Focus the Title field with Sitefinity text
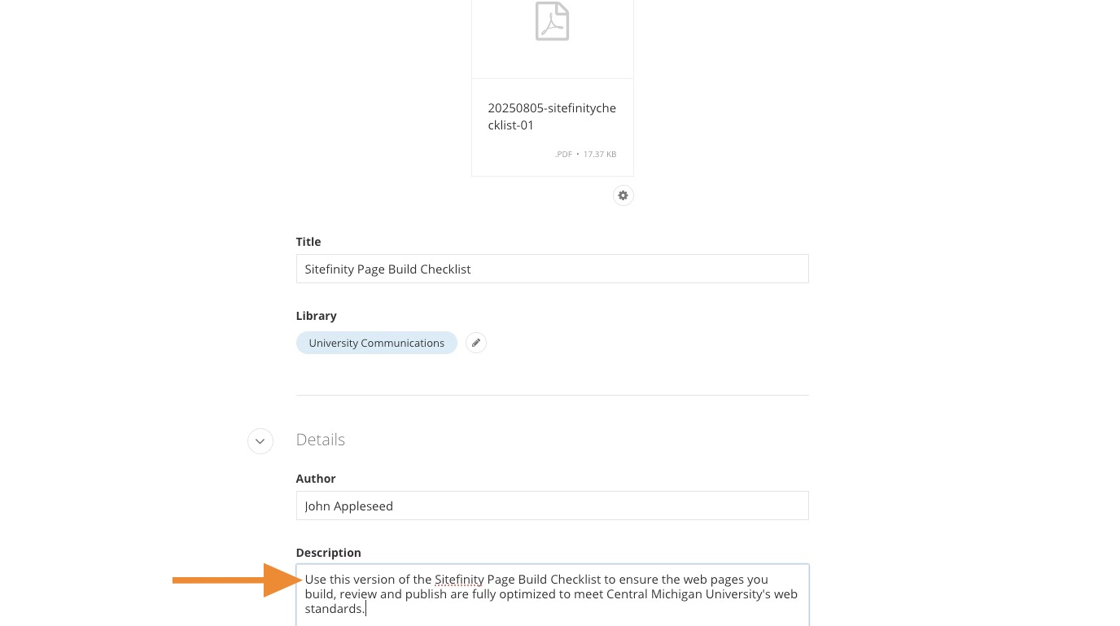 552,269
